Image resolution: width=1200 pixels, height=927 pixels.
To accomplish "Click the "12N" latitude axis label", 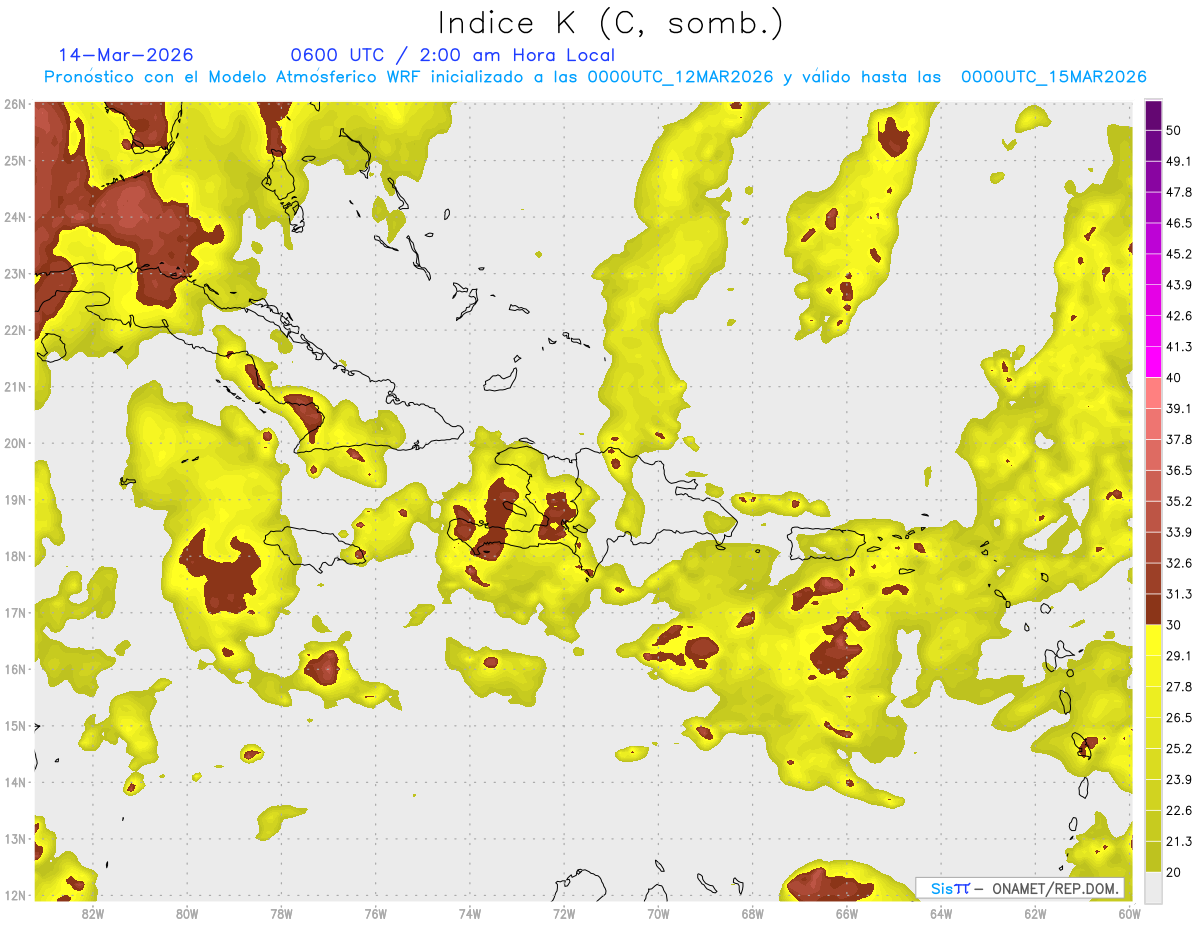I will tap(15, 894).
